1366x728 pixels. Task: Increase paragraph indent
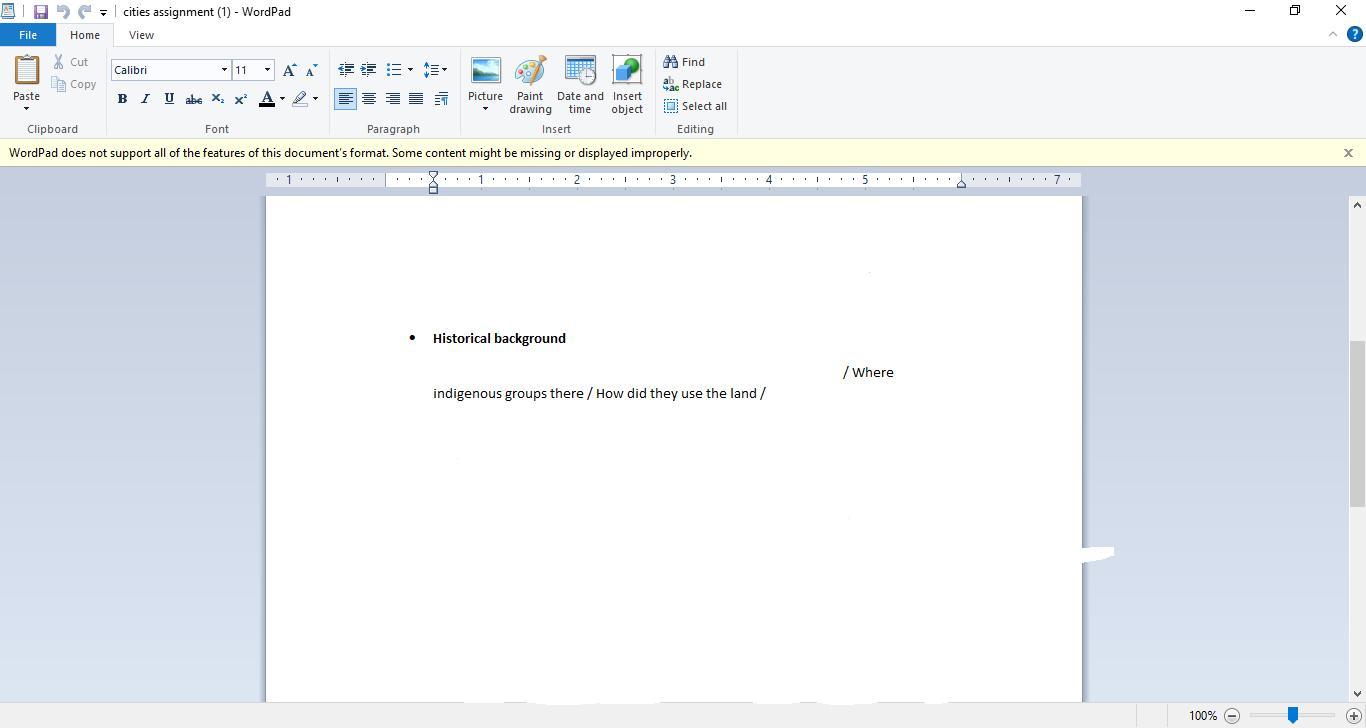tap(369, 70)
